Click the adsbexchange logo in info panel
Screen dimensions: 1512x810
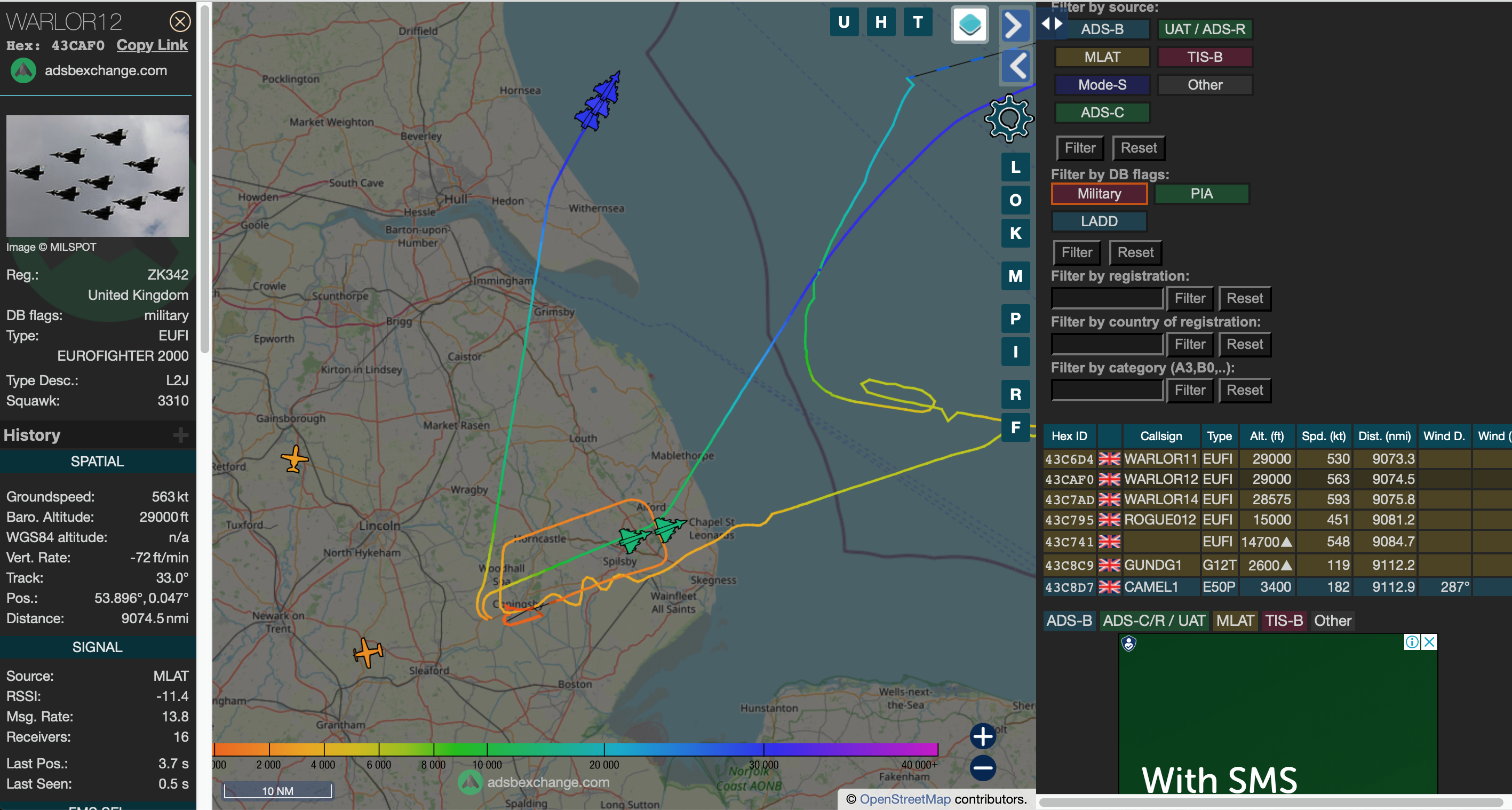(23, 70)
